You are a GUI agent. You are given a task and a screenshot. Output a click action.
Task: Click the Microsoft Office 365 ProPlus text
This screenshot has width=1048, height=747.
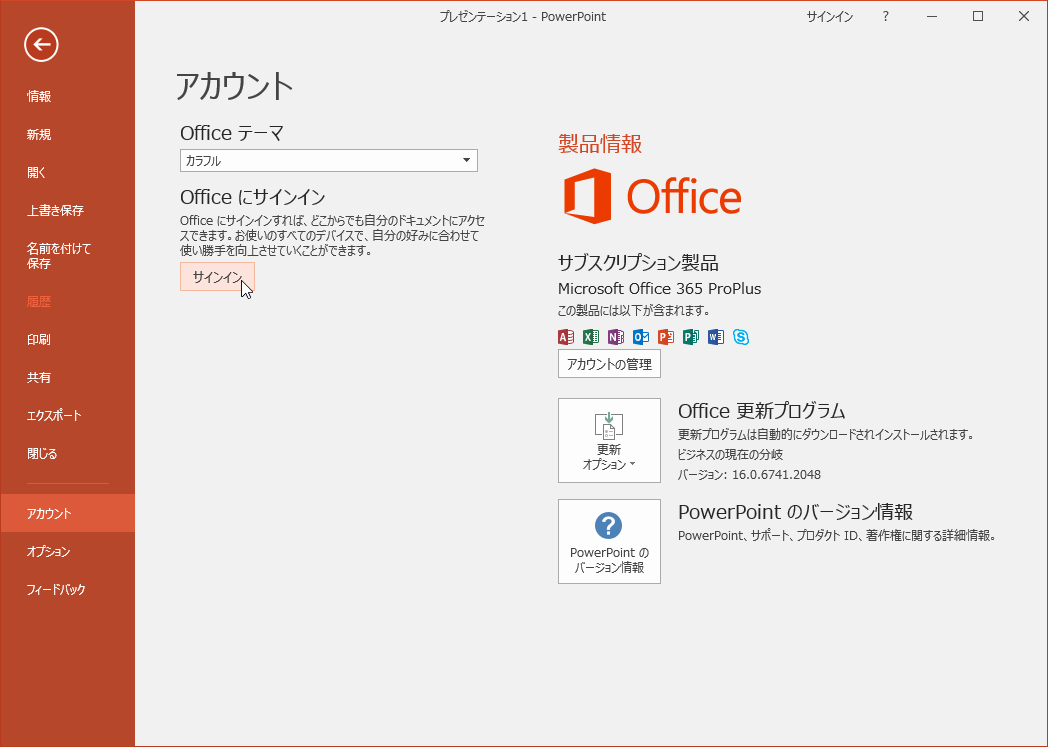pyautogui.click(x=659, y=289)
